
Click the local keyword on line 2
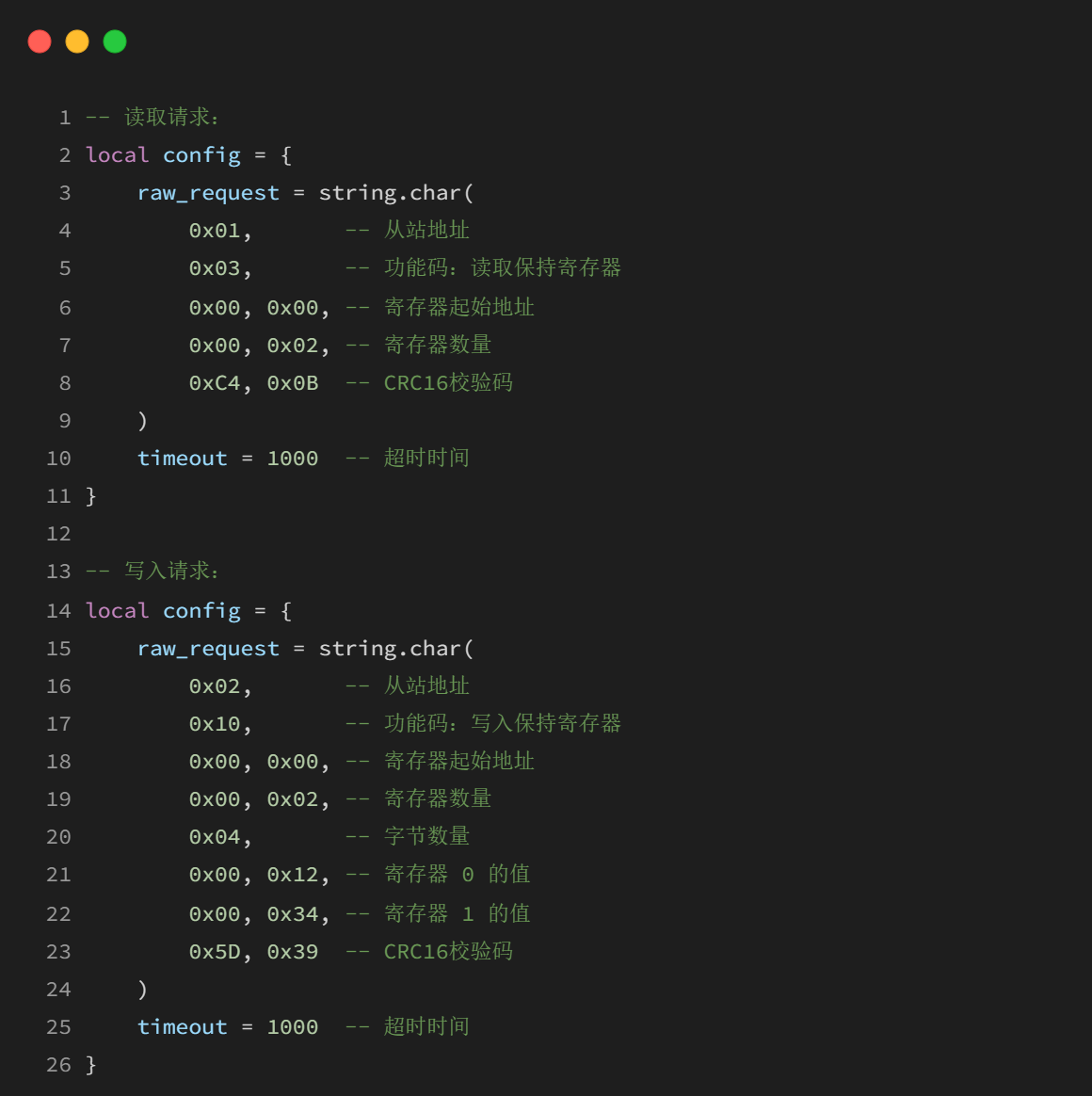point(117,153)
